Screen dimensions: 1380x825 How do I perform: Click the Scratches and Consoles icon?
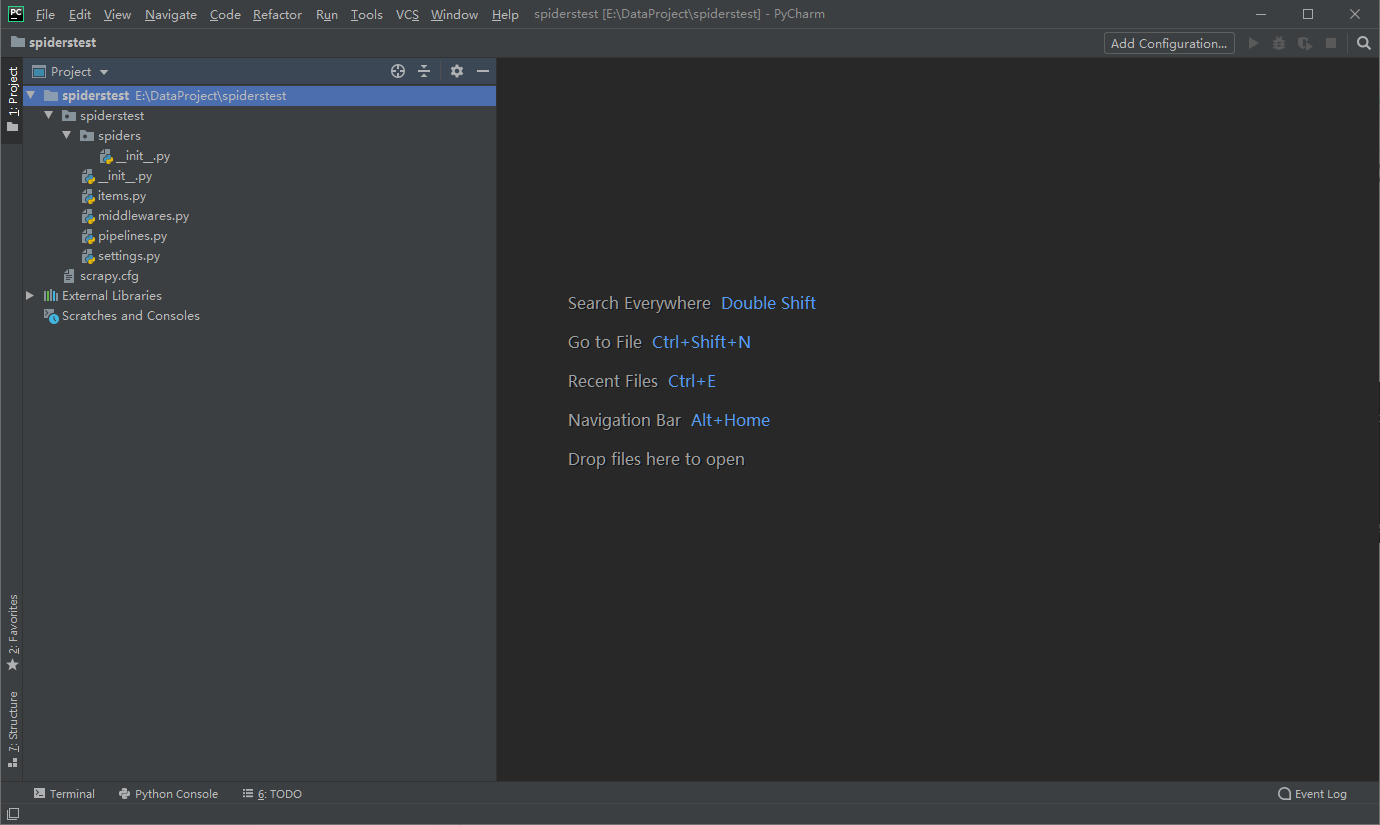51,316
